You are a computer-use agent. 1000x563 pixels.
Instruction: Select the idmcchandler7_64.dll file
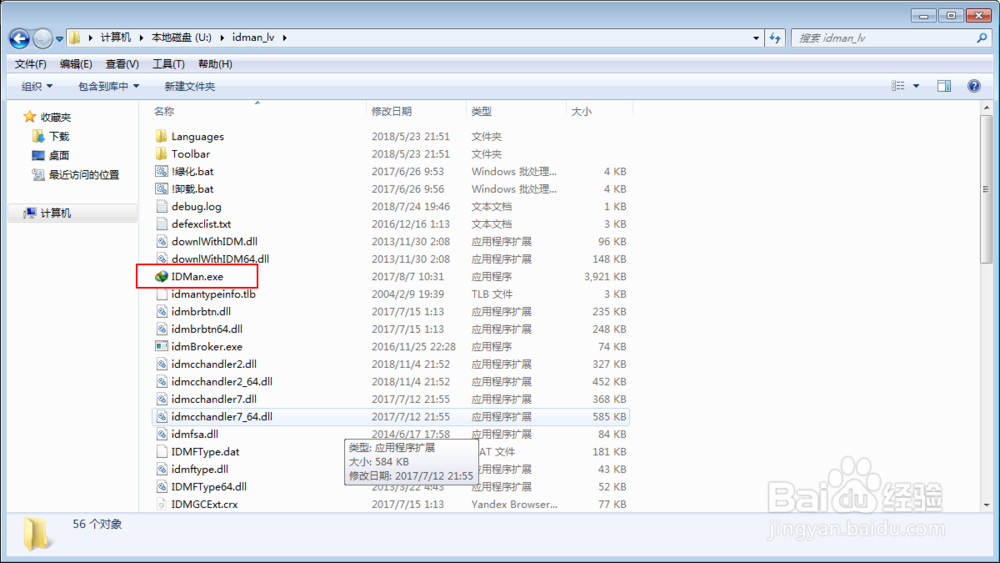tap(222, 417)
